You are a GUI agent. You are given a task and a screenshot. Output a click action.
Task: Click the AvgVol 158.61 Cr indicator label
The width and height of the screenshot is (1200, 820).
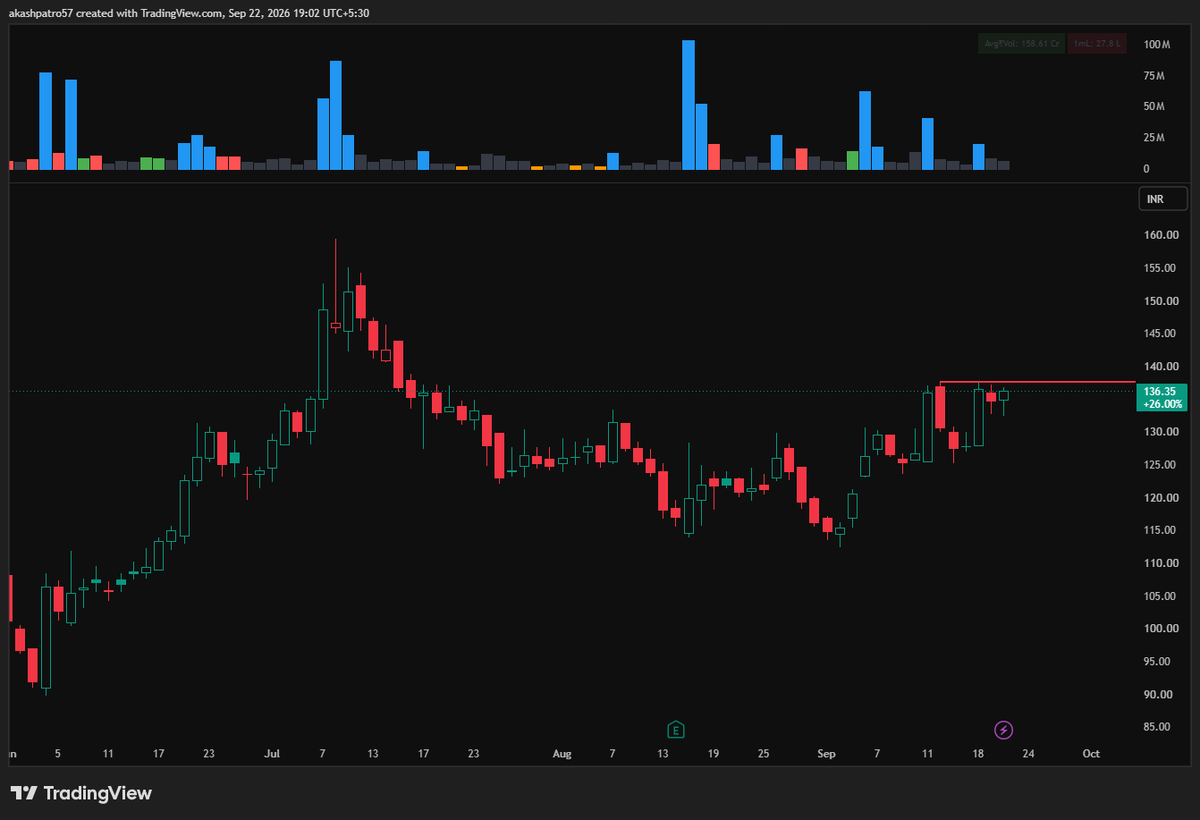(1021, 44)
